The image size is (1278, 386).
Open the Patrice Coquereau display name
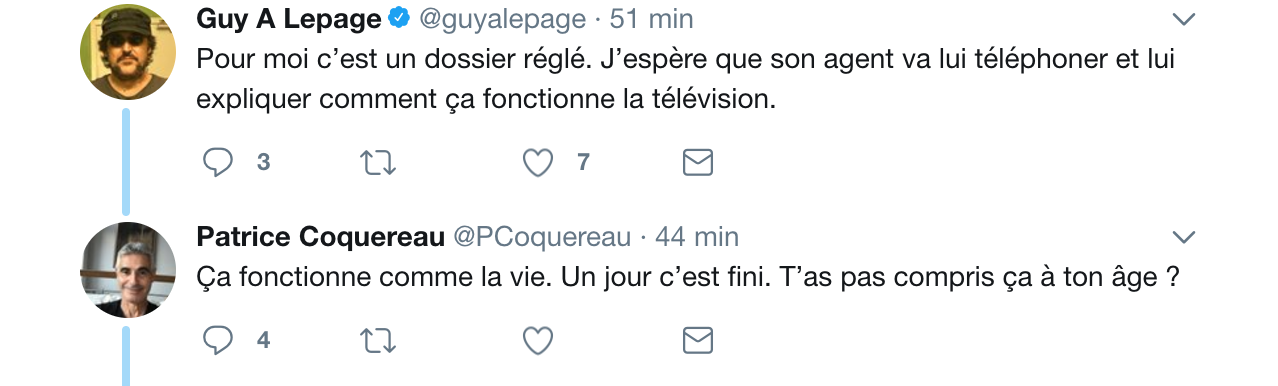tap(321, 237)
